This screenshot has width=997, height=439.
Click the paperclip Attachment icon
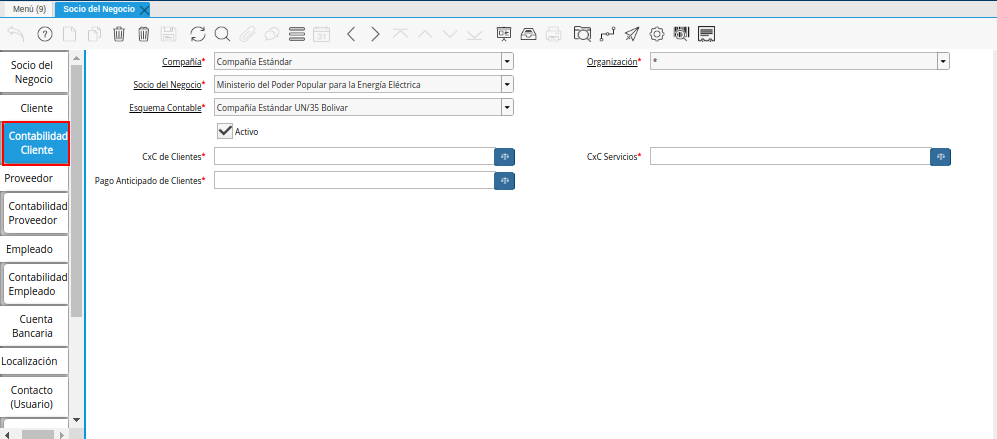tap(247, 34)
